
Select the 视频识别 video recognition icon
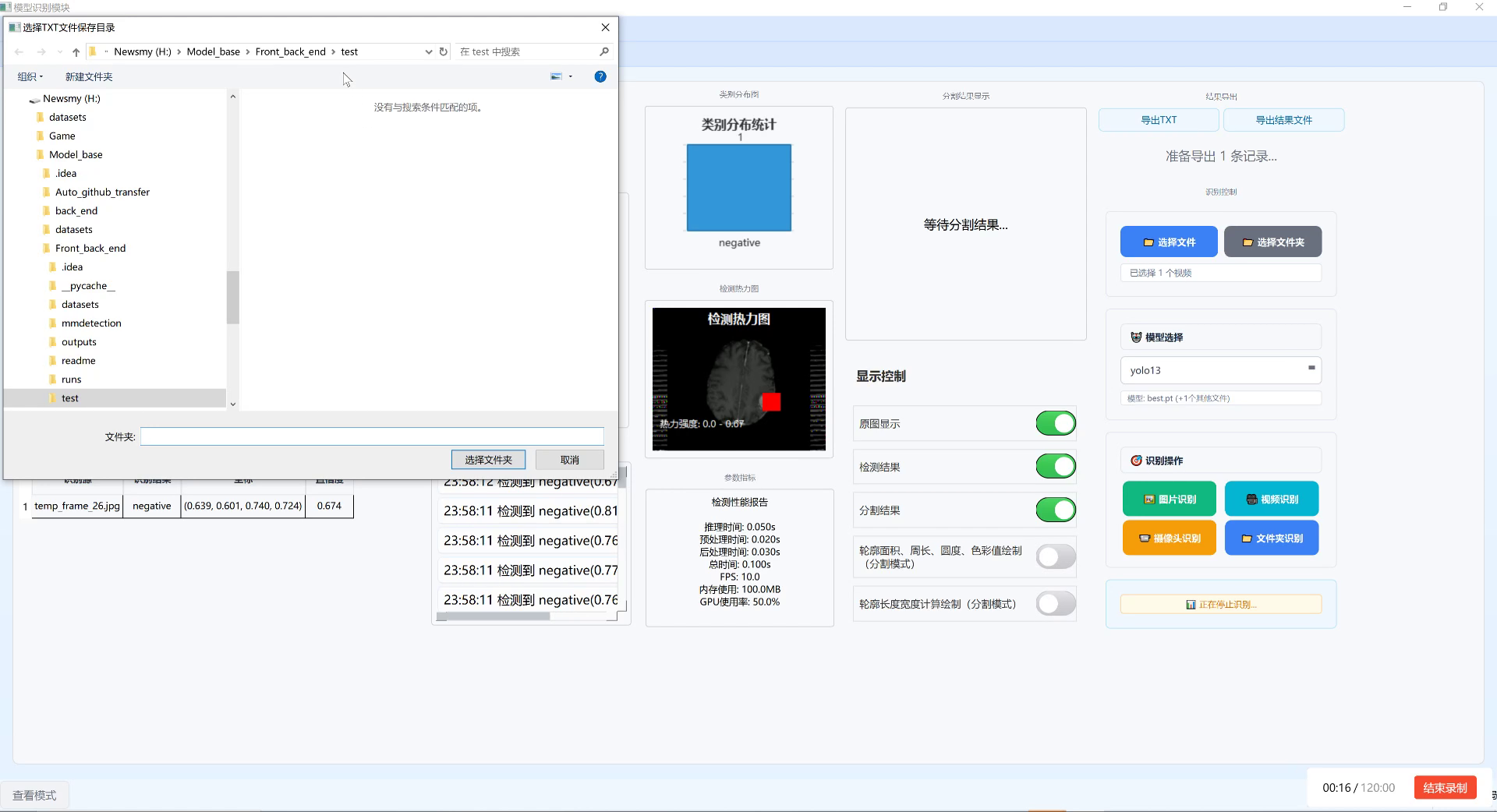pyautogui.click(x=1254, y=498)
